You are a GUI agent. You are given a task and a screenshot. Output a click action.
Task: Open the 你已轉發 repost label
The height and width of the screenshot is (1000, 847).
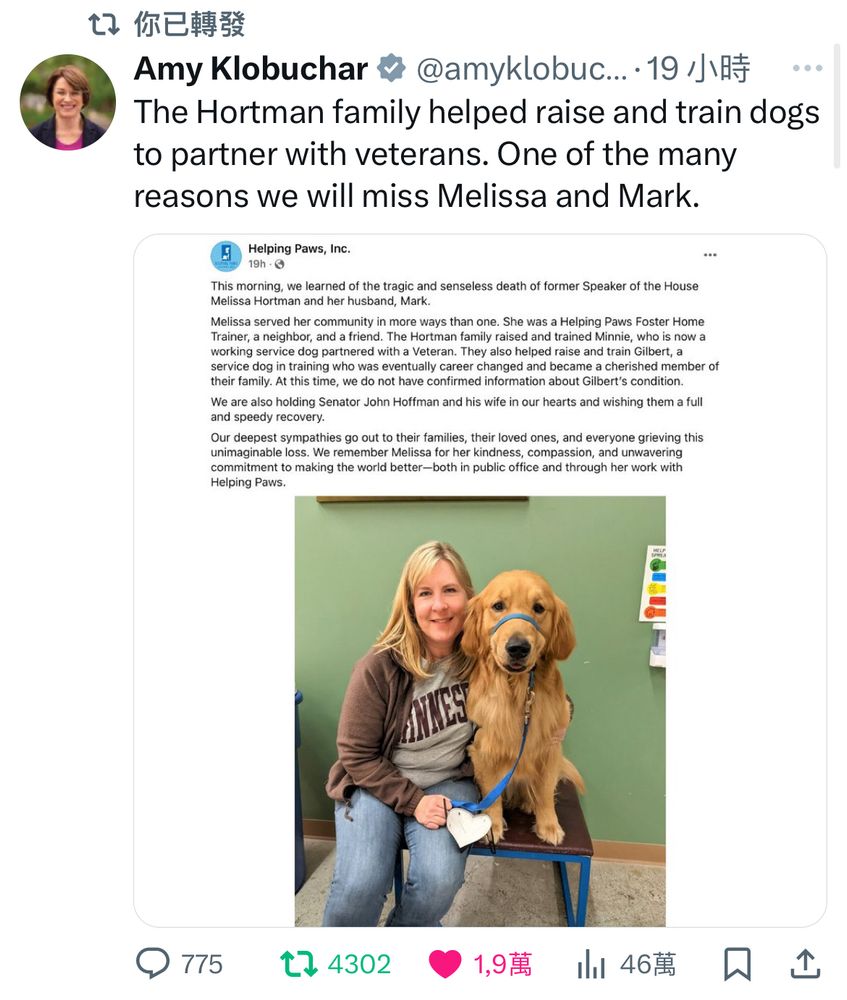pyautogui.click(x=189, y=24)
